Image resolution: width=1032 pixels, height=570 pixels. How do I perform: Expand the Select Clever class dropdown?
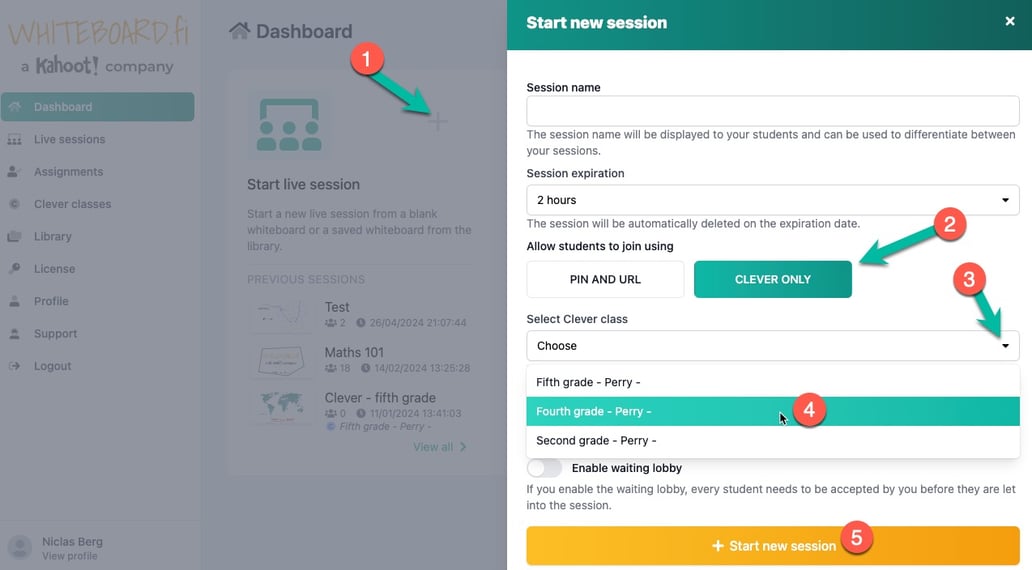(x=772, y=346)
